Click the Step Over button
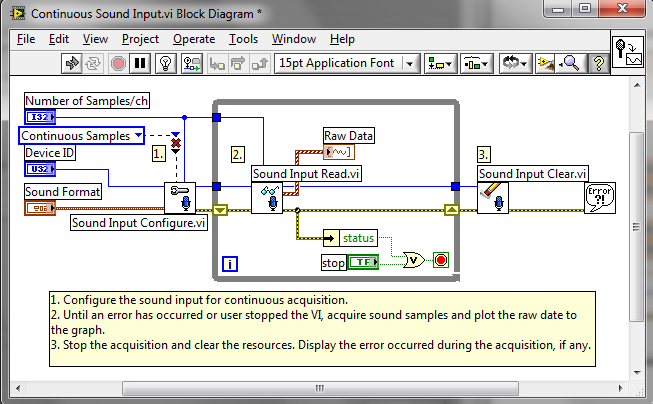 tap(238, 64)
